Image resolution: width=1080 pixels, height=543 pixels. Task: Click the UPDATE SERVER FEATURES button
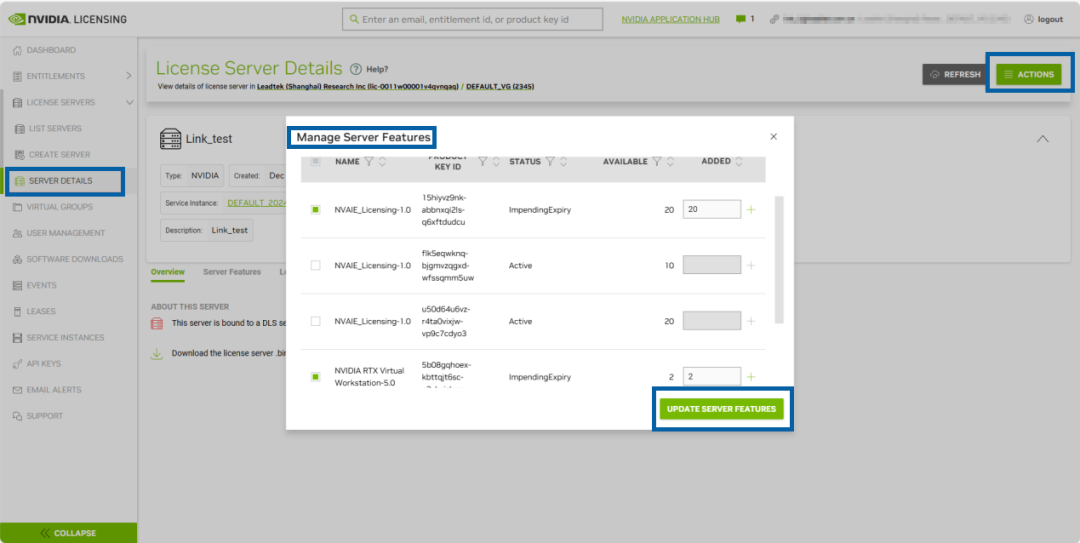(721, 409)
